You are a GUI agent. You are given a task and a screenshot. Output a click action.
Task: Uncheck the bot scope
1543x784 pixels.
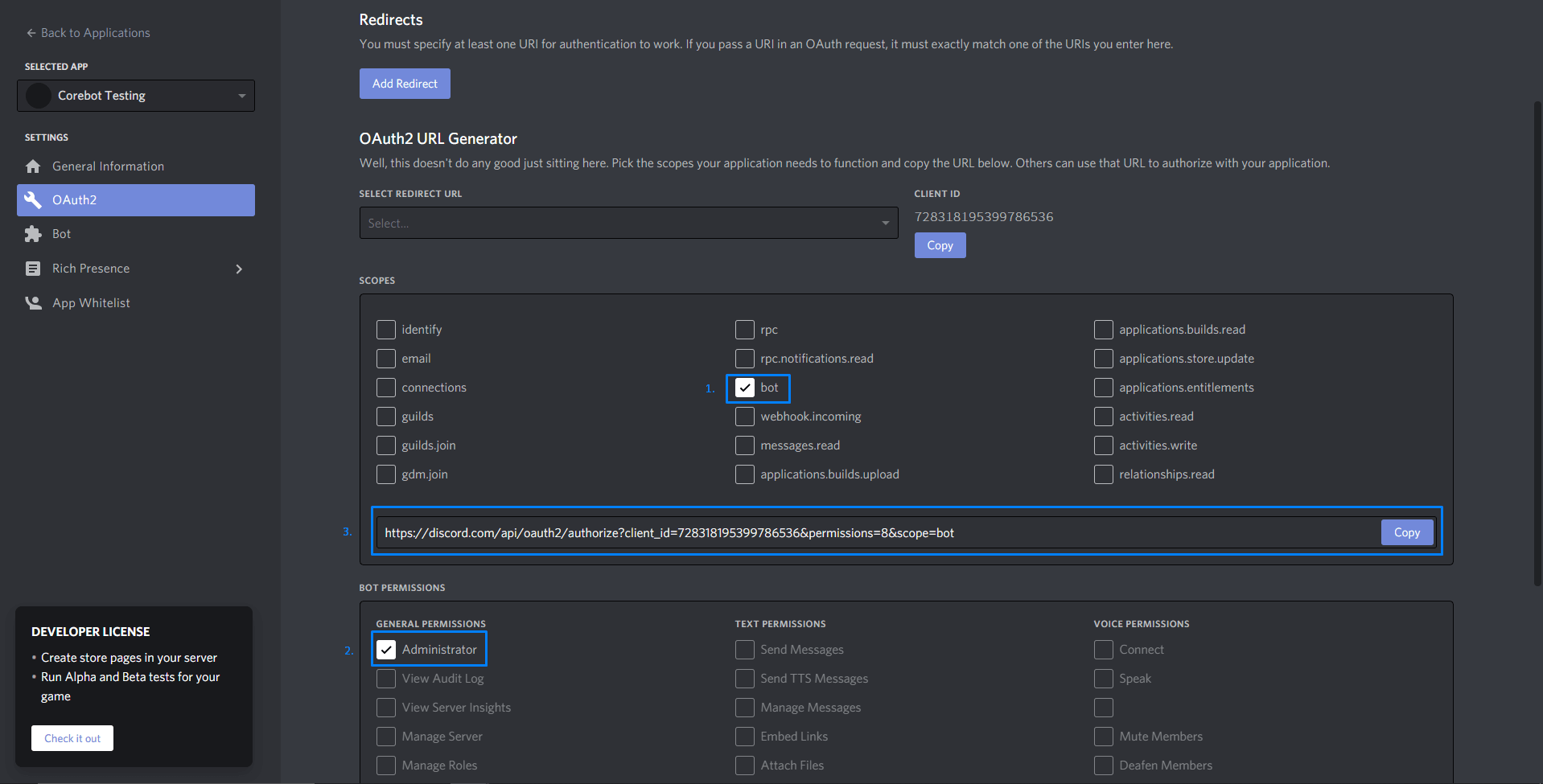pyautogui.click(x=745, y=388)
